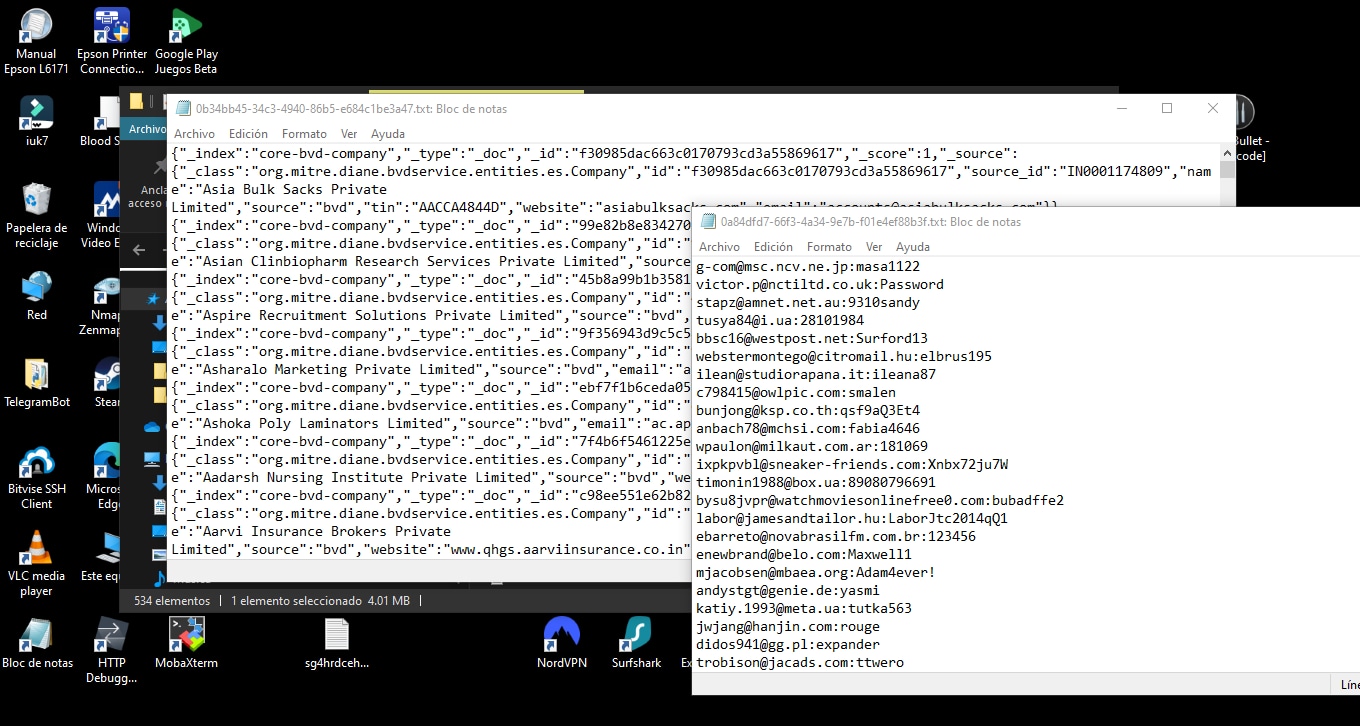Launch the Bloc de notas desktop shortcut

37,643
